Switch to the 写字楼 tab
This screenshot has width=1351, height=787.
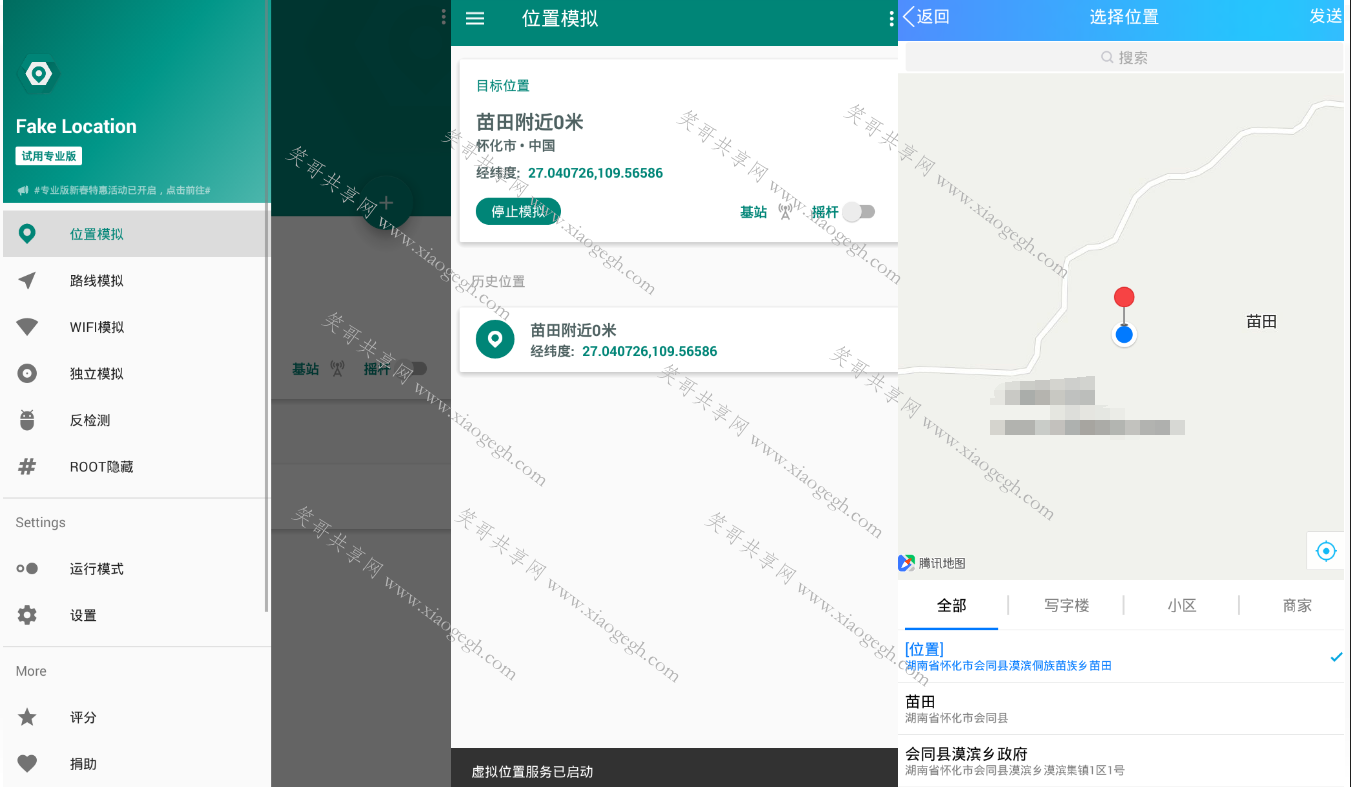1067,605
